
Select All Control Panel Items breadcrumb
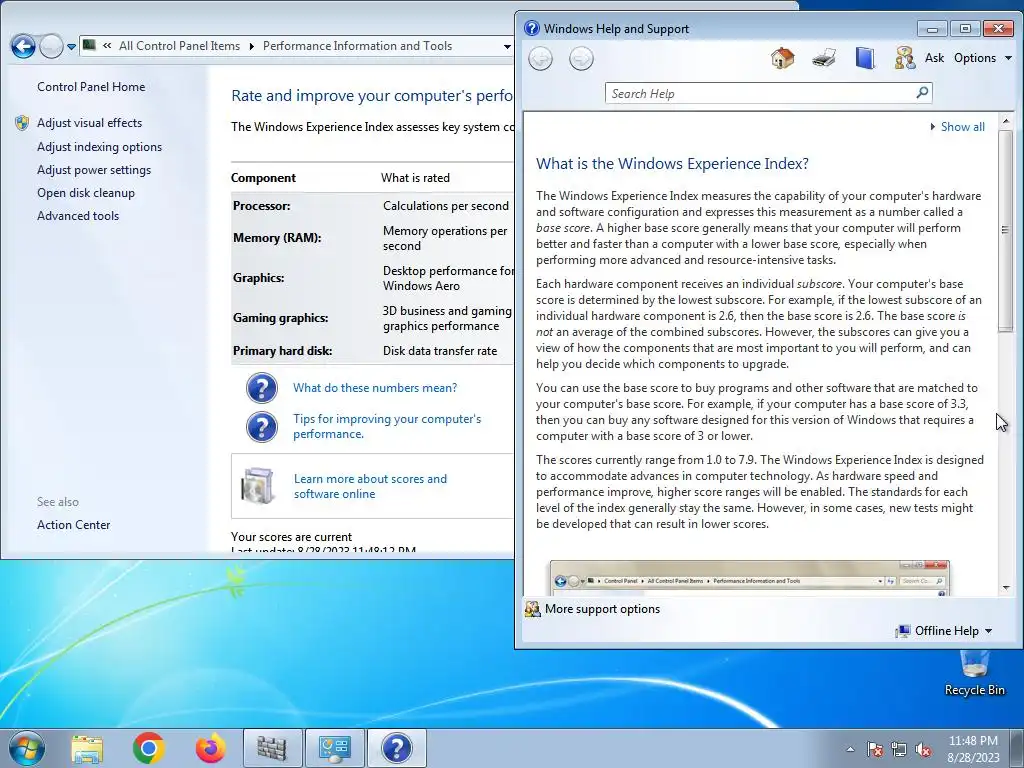point(179,46)
